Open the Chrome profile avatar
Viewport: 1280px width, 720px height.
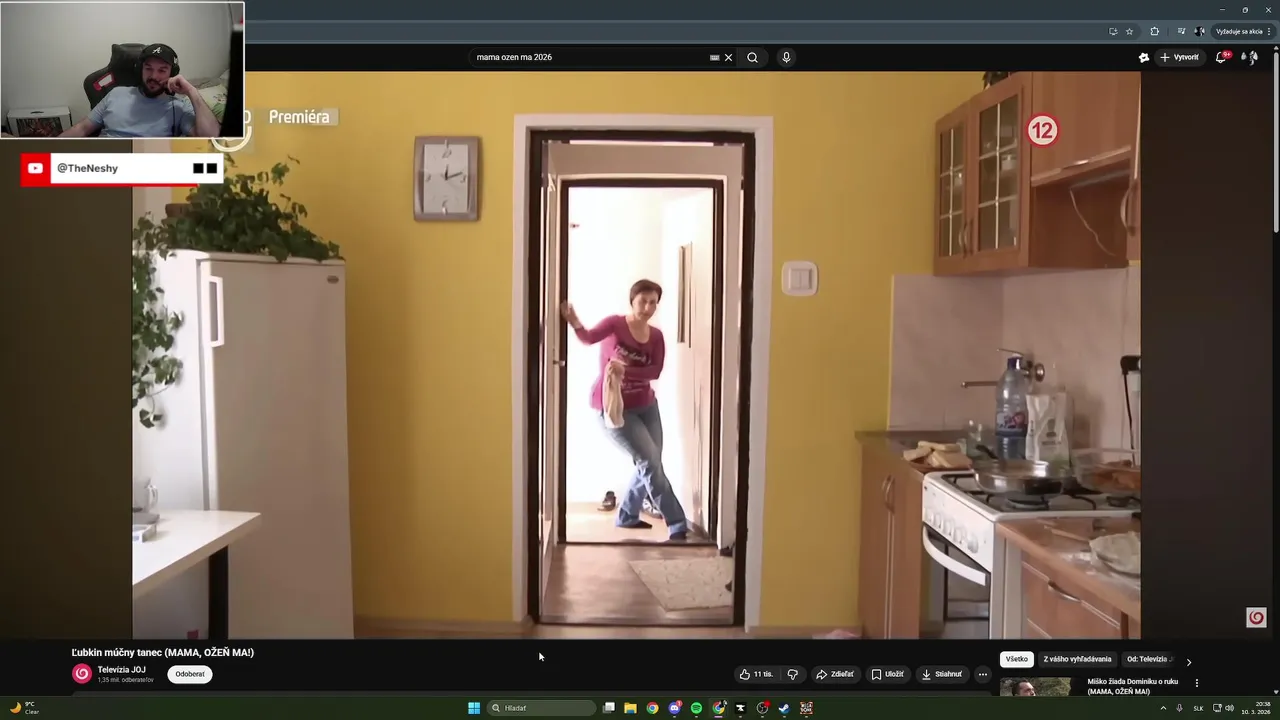point(1199,31)
